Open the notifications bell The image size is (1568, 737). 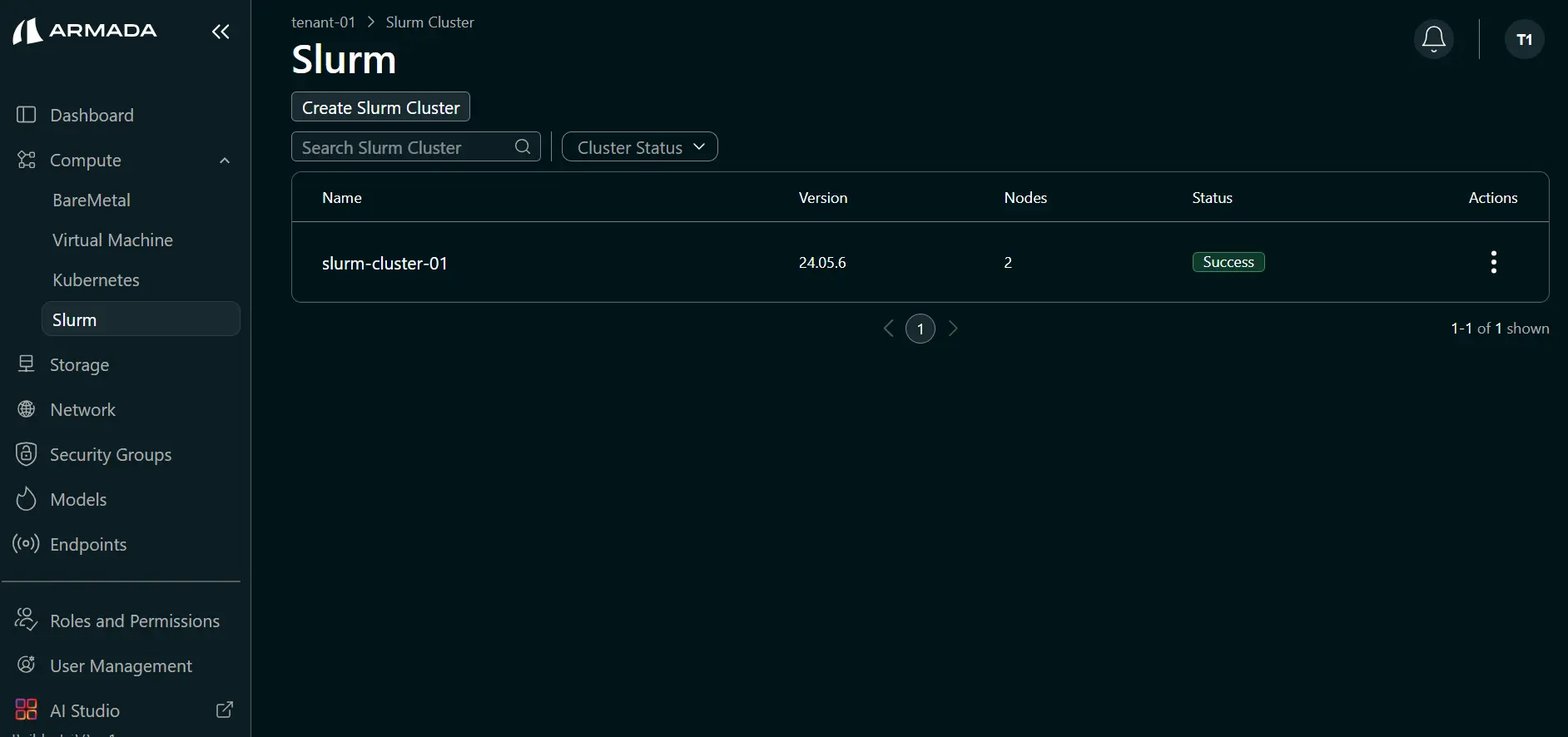coord(1433,39)
